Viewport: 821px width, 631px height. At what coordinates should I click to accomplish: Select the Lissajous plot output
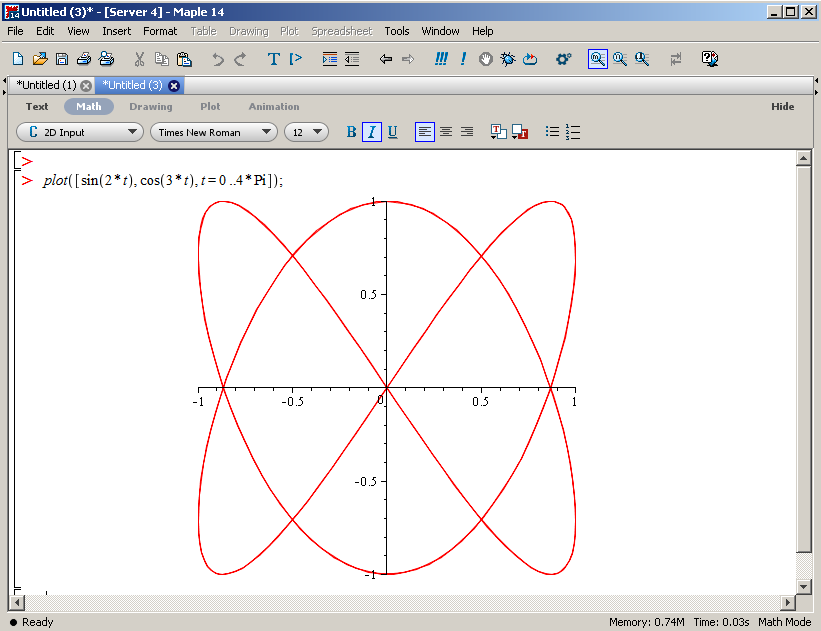click(386, 388)
